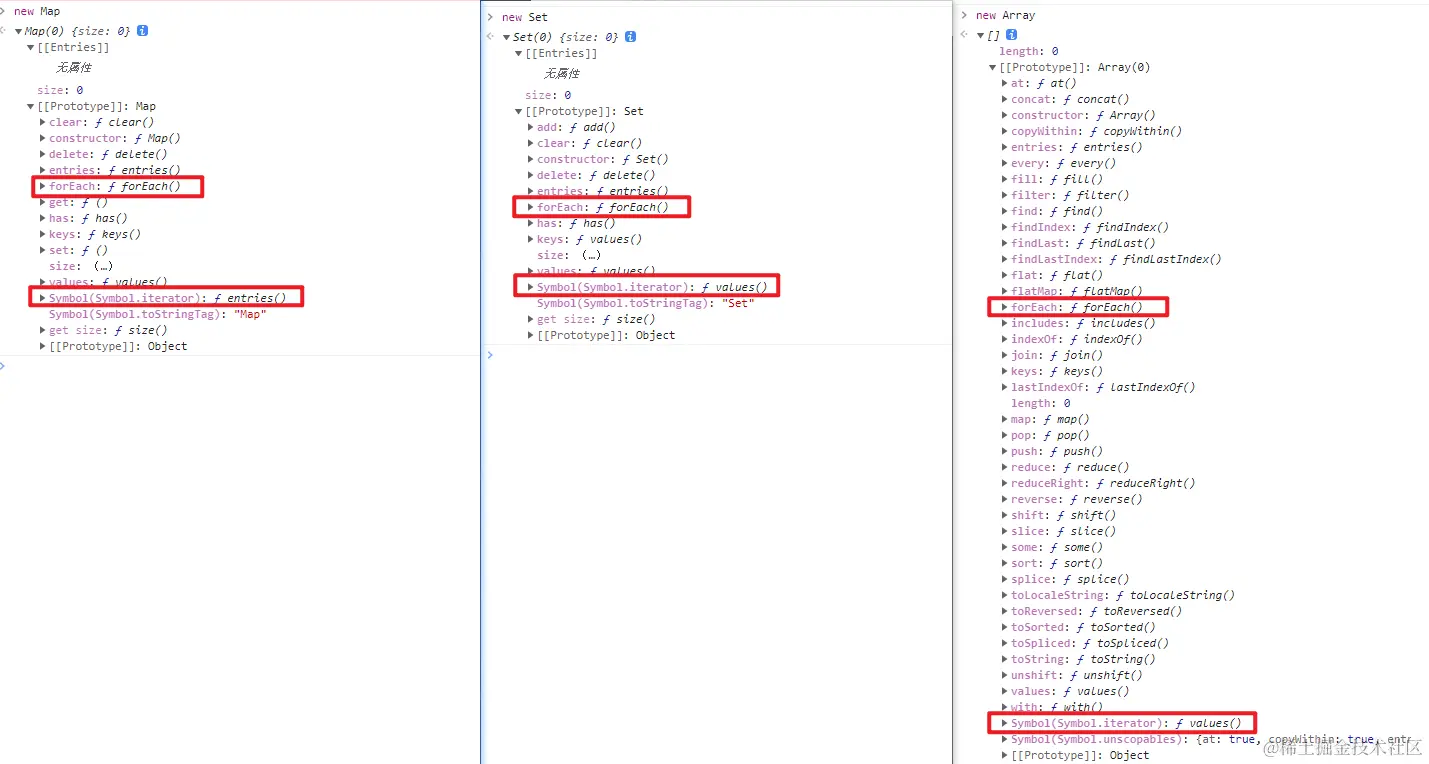Expand [[Prototype]]: Object in the Array panel
Viewport: 1429px width, 764px height.
tap(1005, 756)
